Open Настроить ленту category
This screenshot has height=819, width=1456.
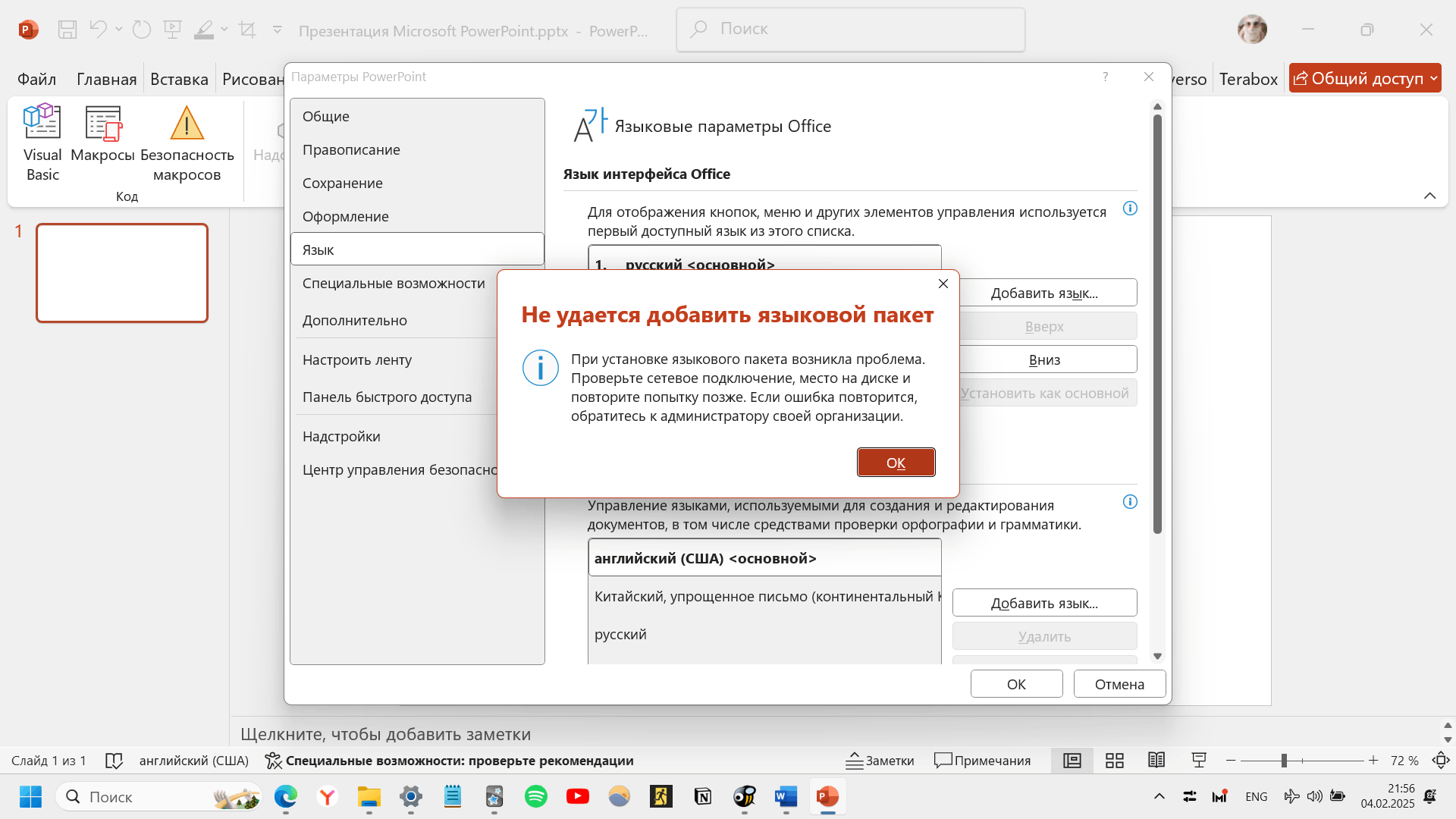[x=396, y=359]
